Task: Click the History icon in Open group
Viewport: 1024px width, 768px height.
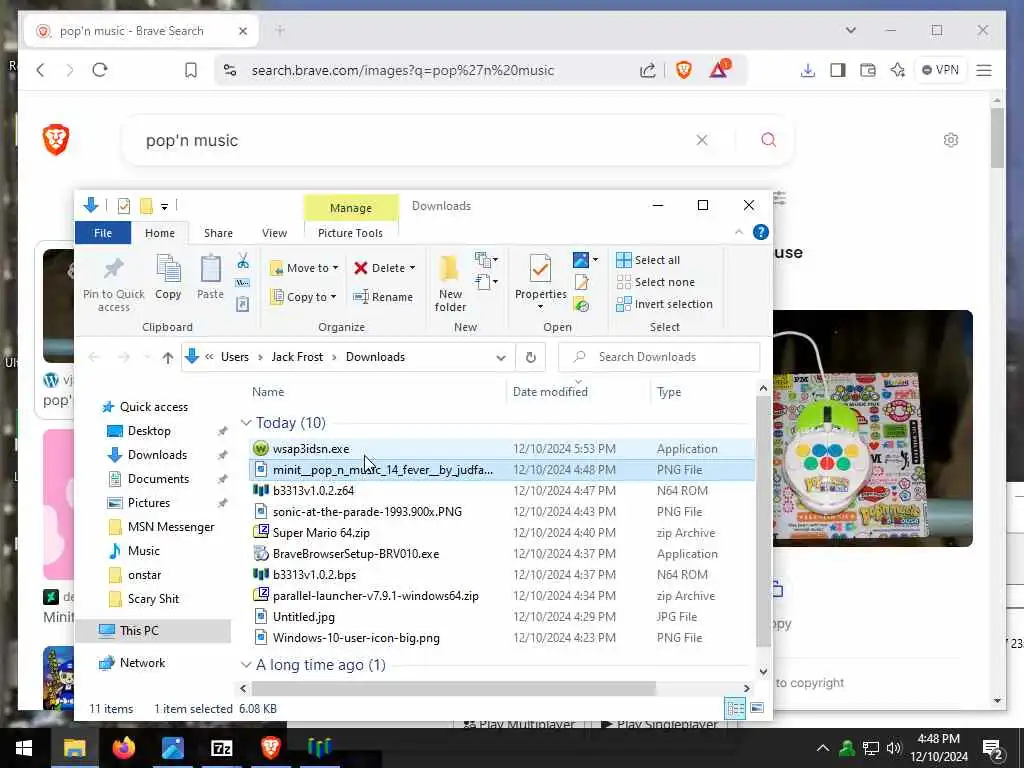Action: pyautogui.click(x=581, y=304)
